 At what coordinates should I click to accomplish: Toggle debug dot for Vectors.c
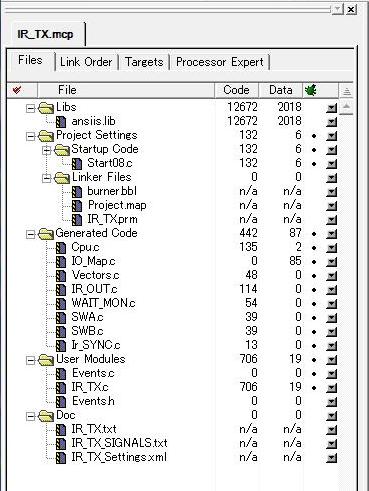tap(314, 276)
